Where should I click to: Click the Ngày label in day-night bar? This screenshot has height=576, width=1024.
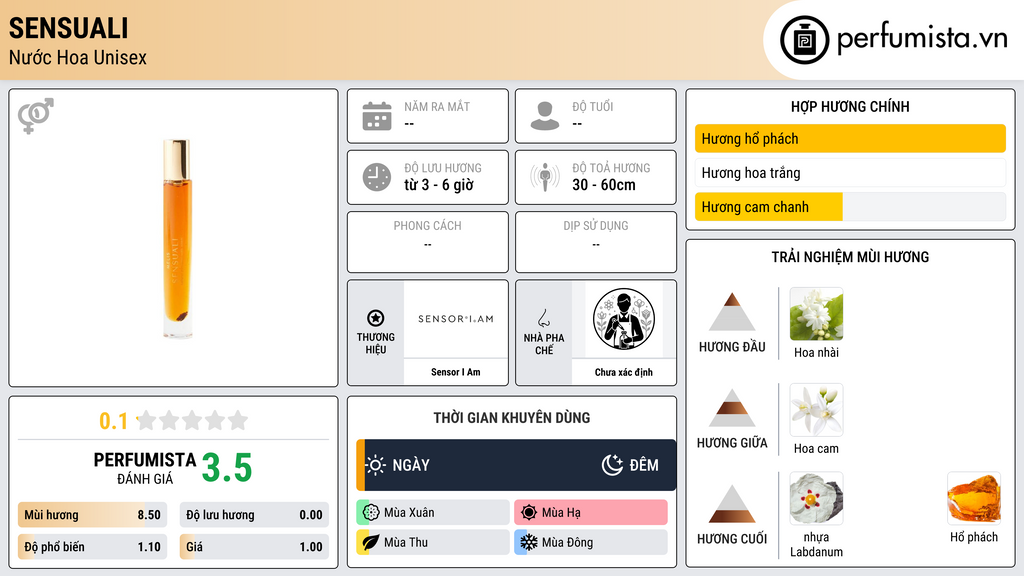click(411, 465)
